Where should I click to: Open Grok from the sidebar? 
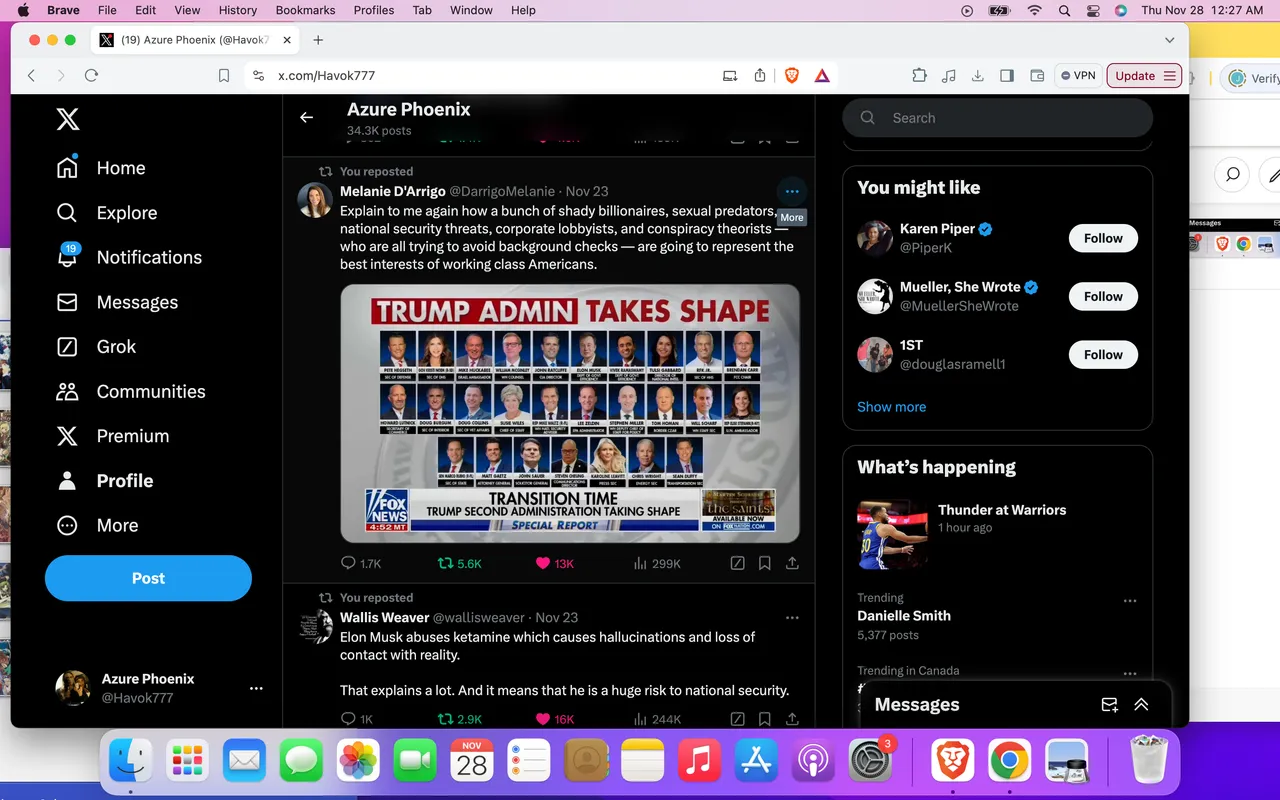96,347
